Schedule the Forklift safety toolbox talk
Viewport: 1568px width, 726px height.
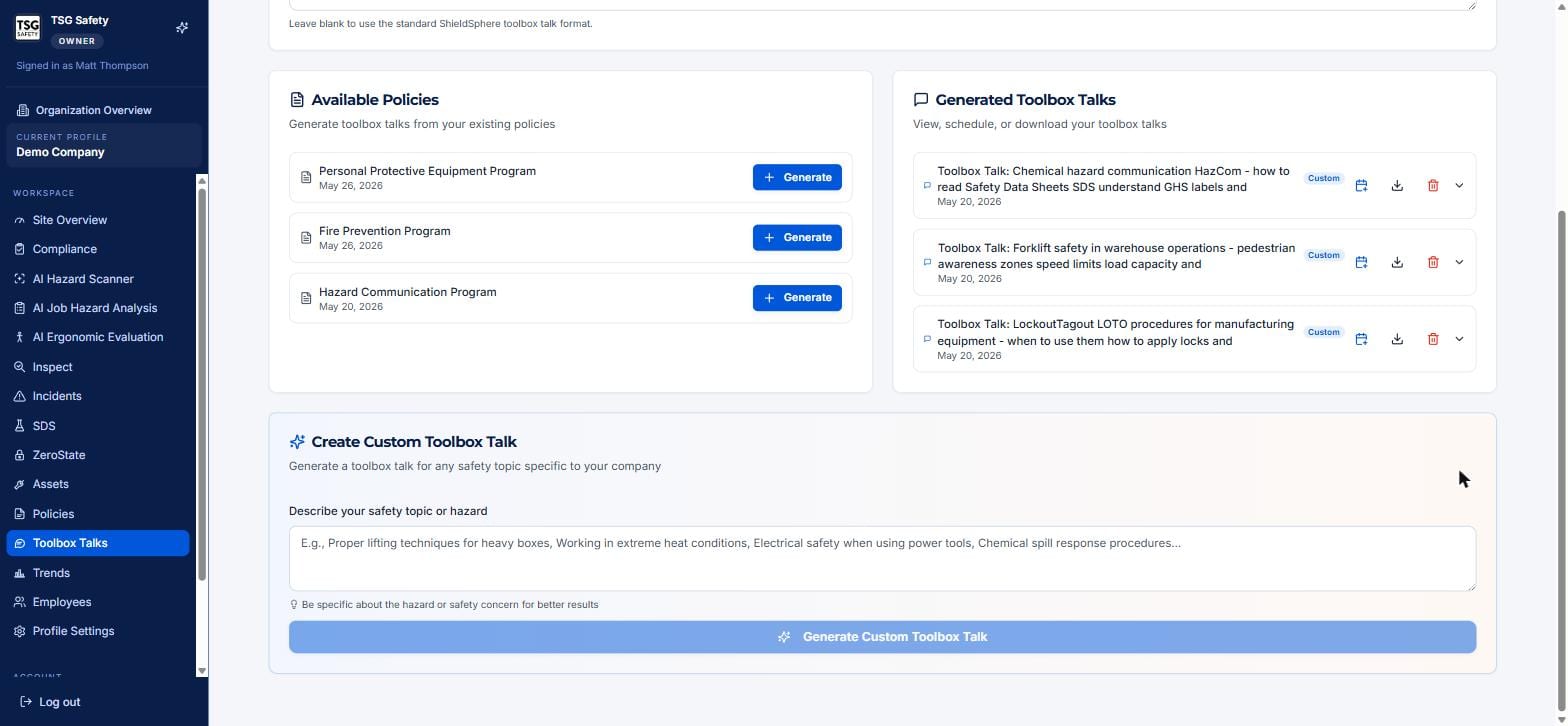click(x=1361, y=263)
